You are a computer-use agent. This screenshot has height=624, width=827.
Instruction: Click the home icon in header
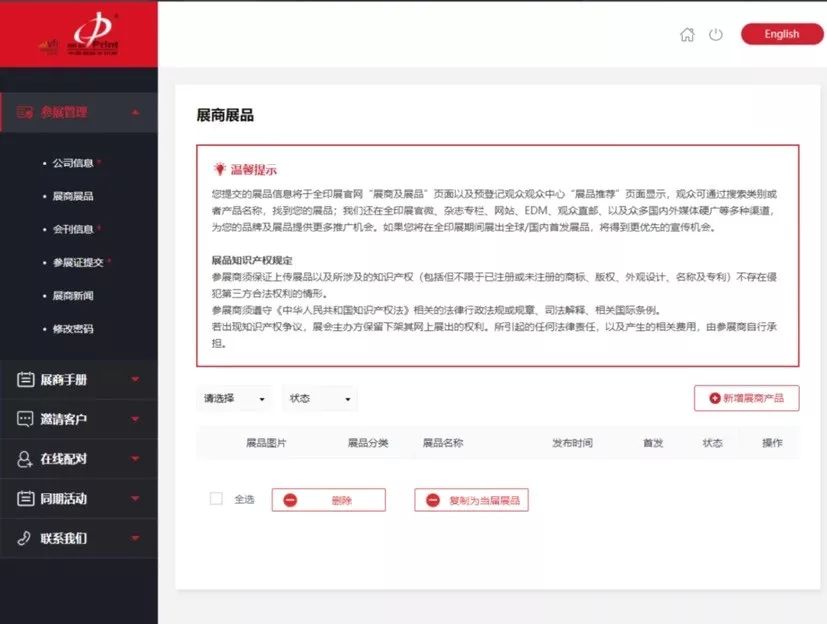pos(687,34)
